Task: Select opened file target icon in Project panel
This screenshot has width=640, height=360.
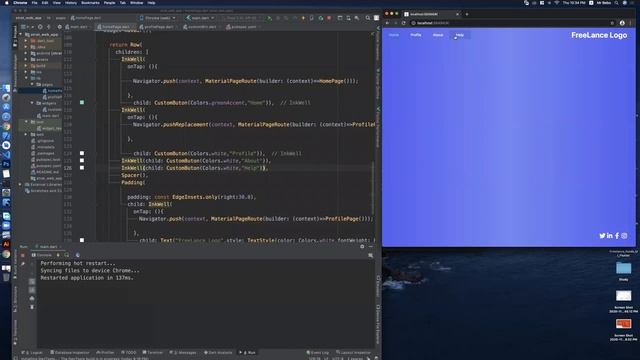Action: (x=40, y=27)
